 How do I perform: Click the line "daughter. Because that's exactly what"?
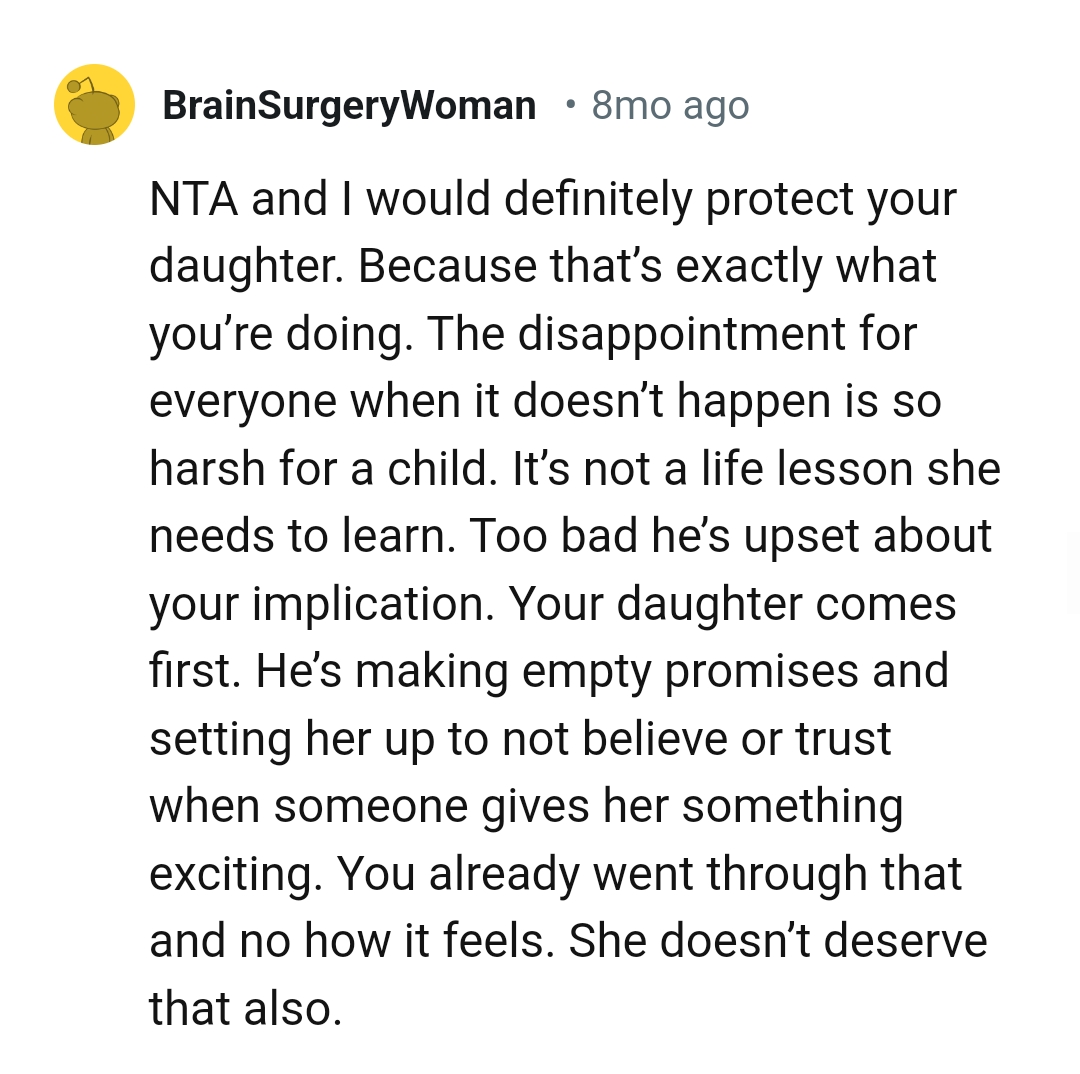point(543,266)
